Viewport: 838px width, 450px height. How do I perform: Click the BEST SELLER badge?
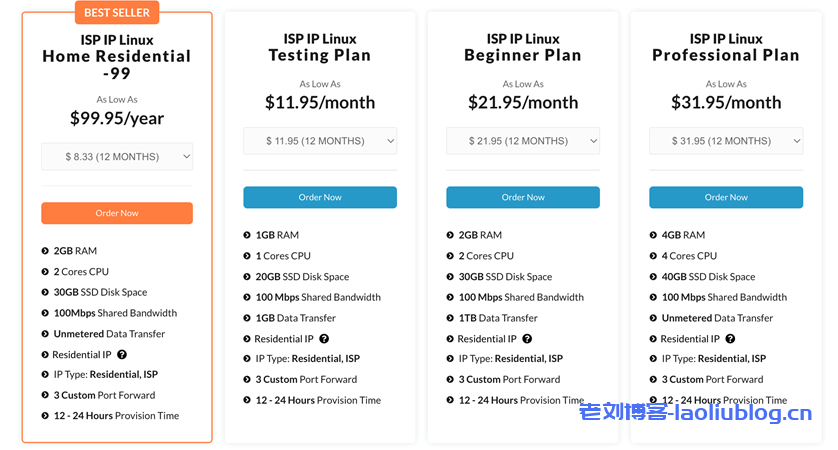click(117, 13)
